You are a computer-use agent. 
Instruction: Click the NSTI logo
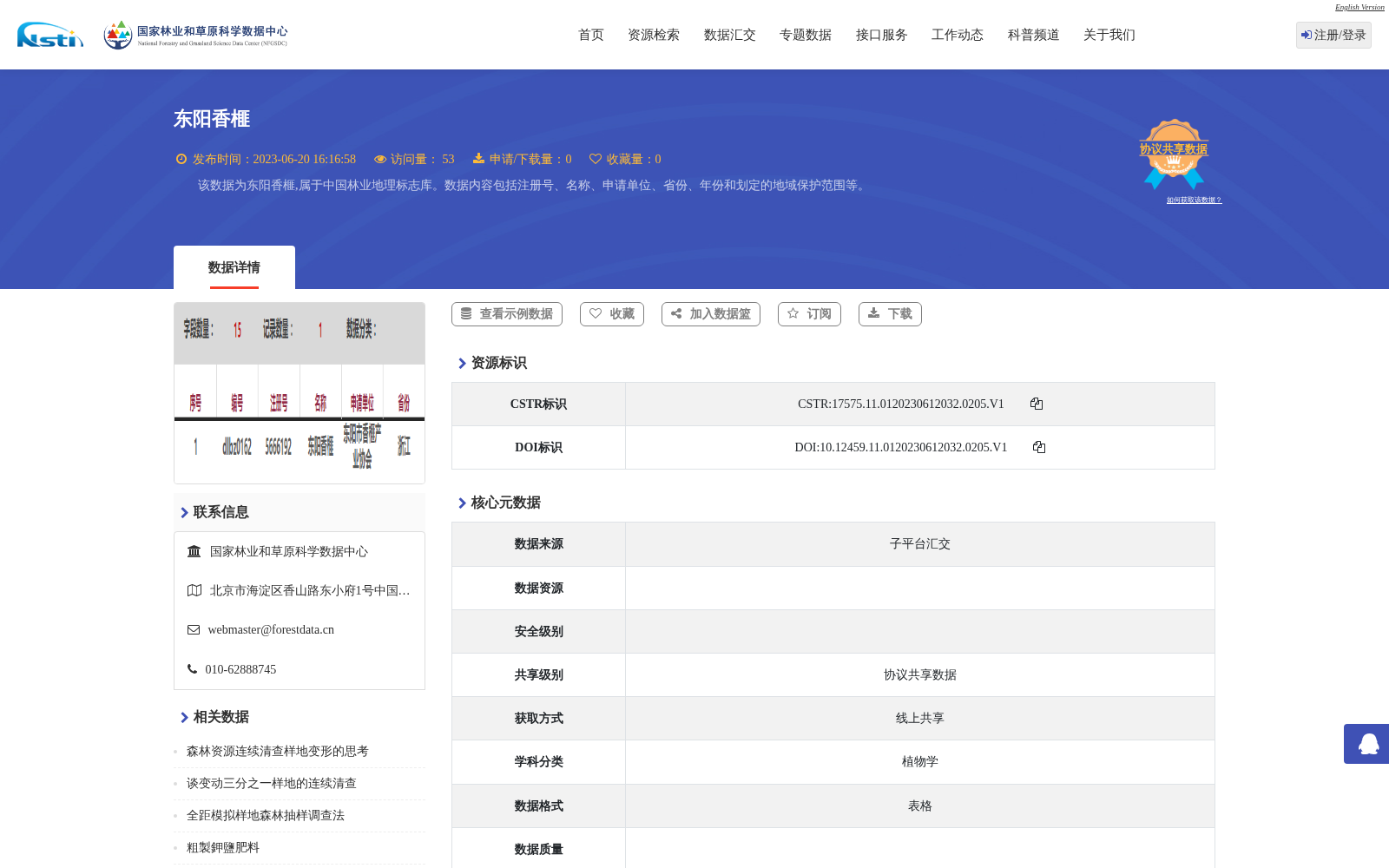pyautogui.click(x=50, y=35)
